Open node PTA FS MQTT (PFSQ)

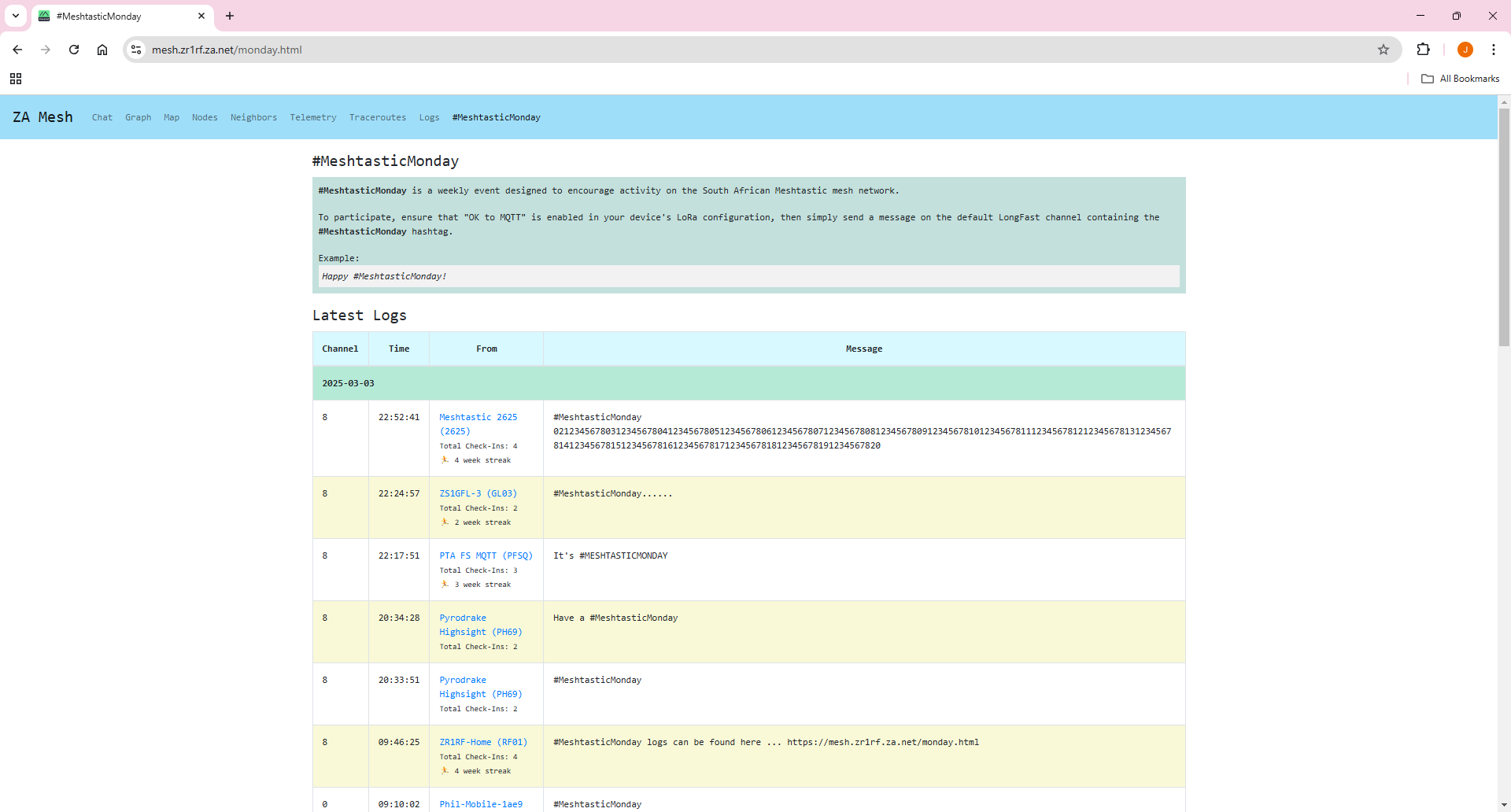[486, 555]
